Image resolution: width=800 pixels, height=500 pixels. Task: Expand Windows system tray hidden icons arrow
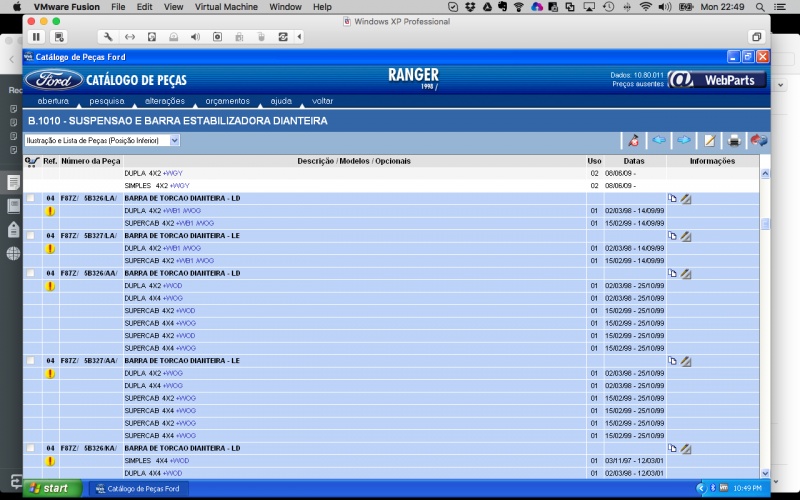pyautogui.click(x=701, y=488)
